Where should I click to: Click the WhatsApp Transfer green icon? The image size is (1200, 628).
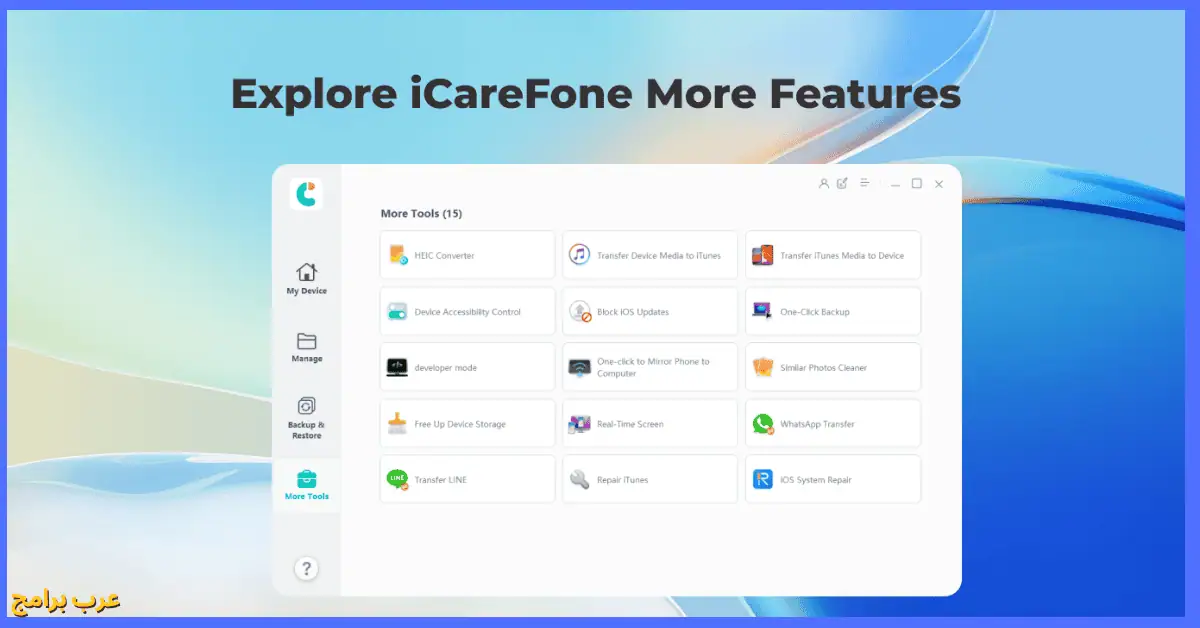pyautogui.click(x=763, y=423)
